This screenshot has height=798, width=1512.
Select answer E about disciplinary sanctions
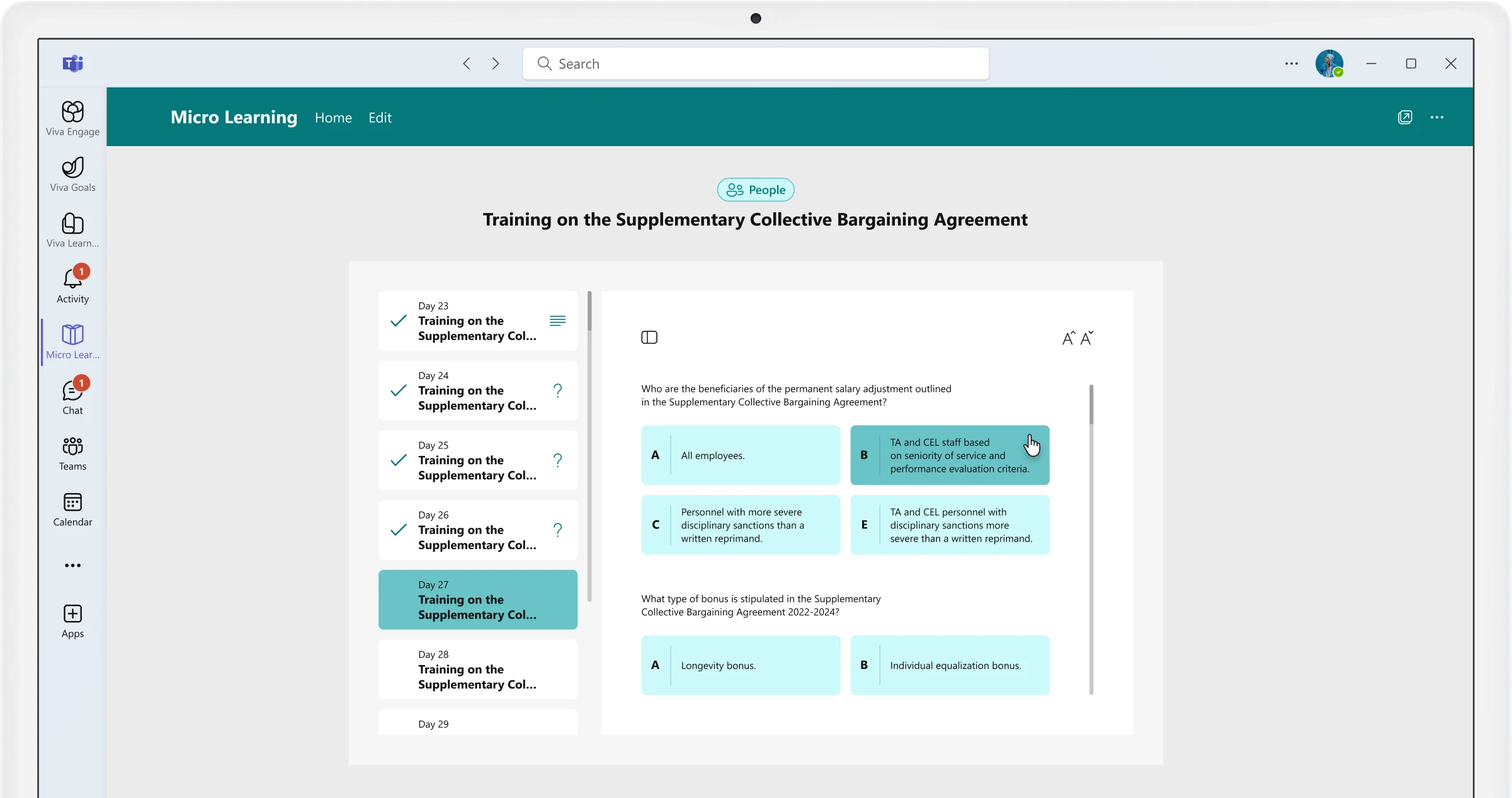pyautogui.click(x=950, y=525)
